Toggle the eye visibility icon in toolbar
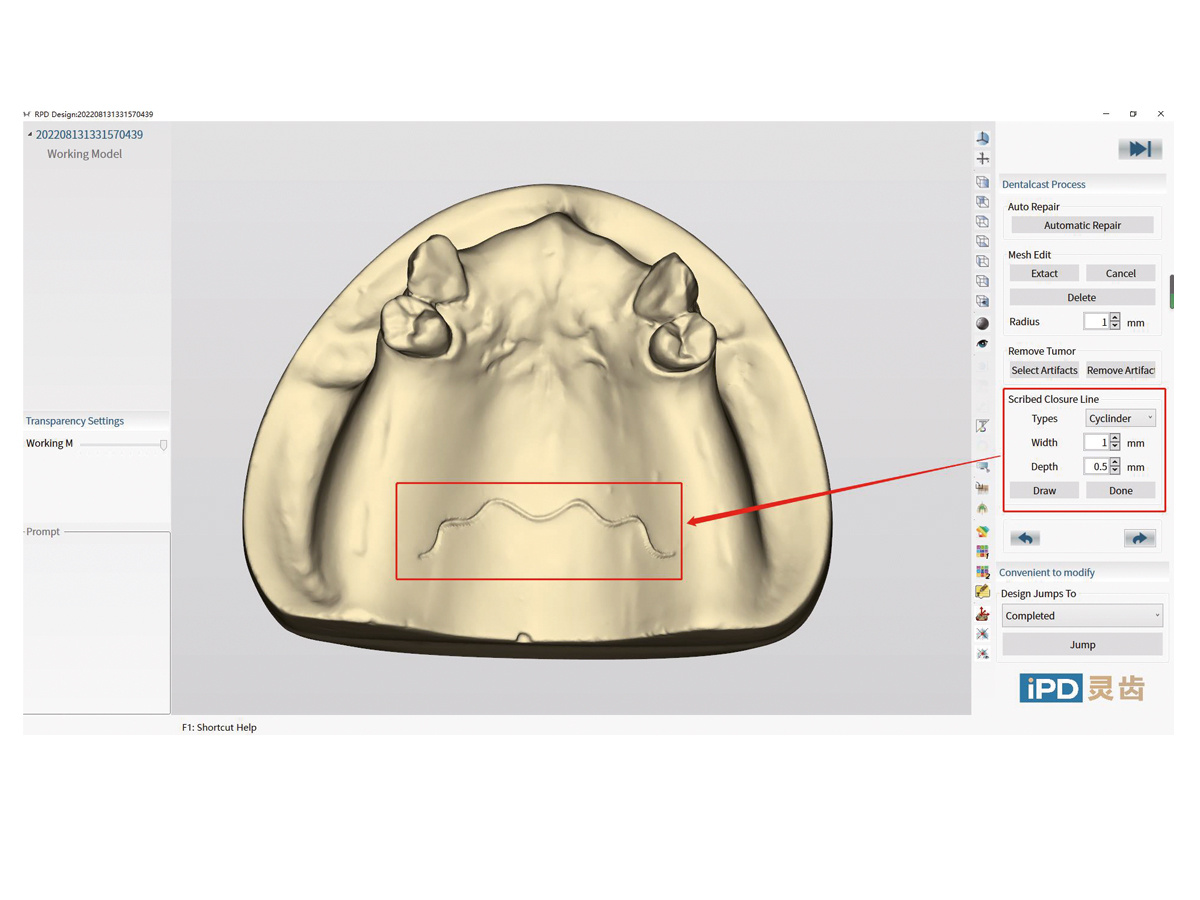 [x=983, y=344]
